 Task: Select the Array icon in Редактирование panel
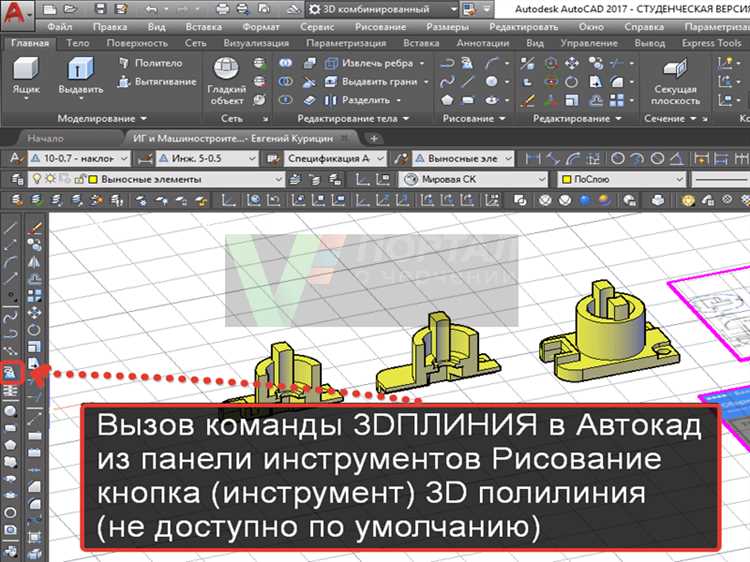(617, 100)
